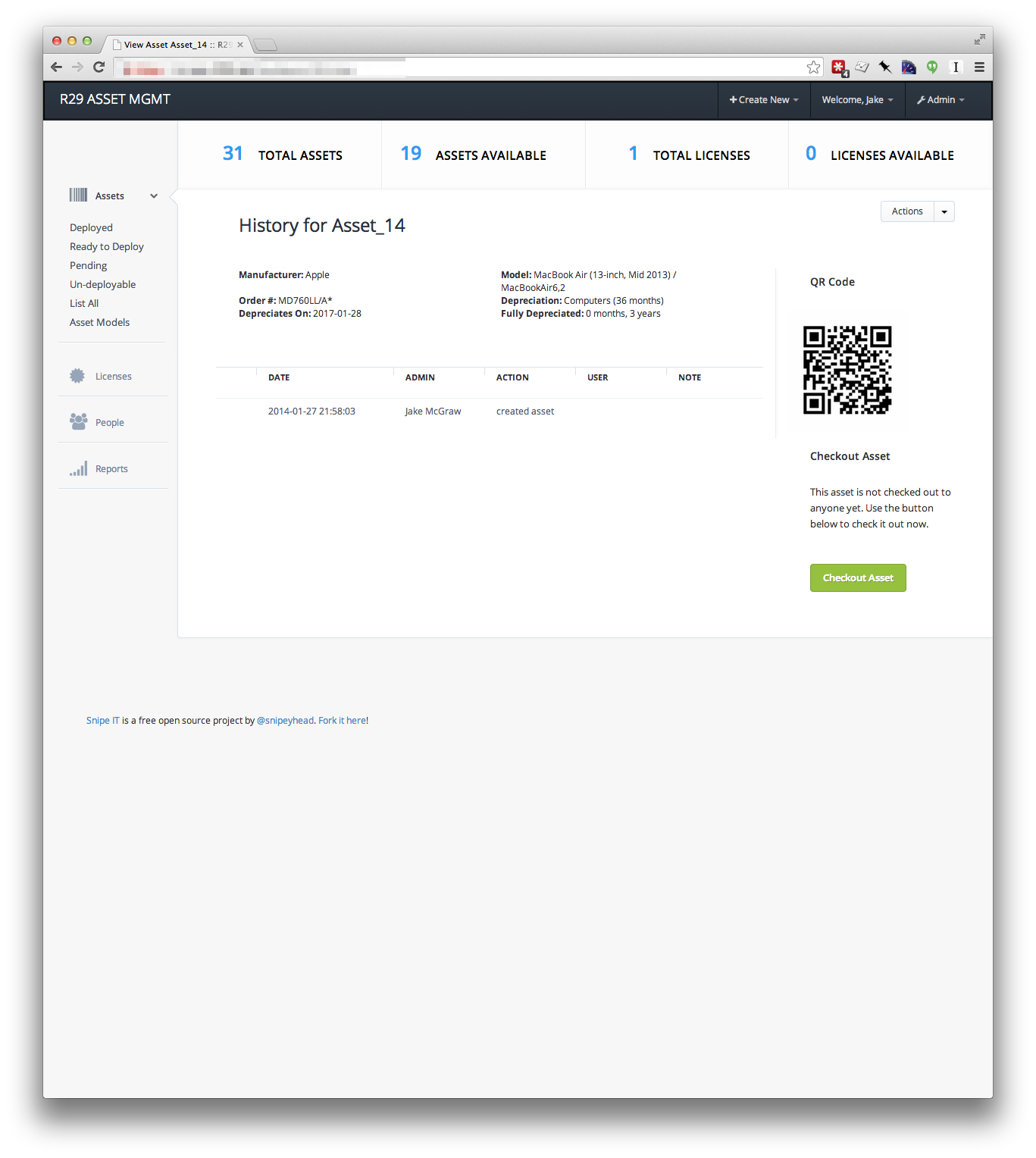Click the NOTE column header
The width and height of the screenshot is (1036, 1158).
[x=690, y=377]
